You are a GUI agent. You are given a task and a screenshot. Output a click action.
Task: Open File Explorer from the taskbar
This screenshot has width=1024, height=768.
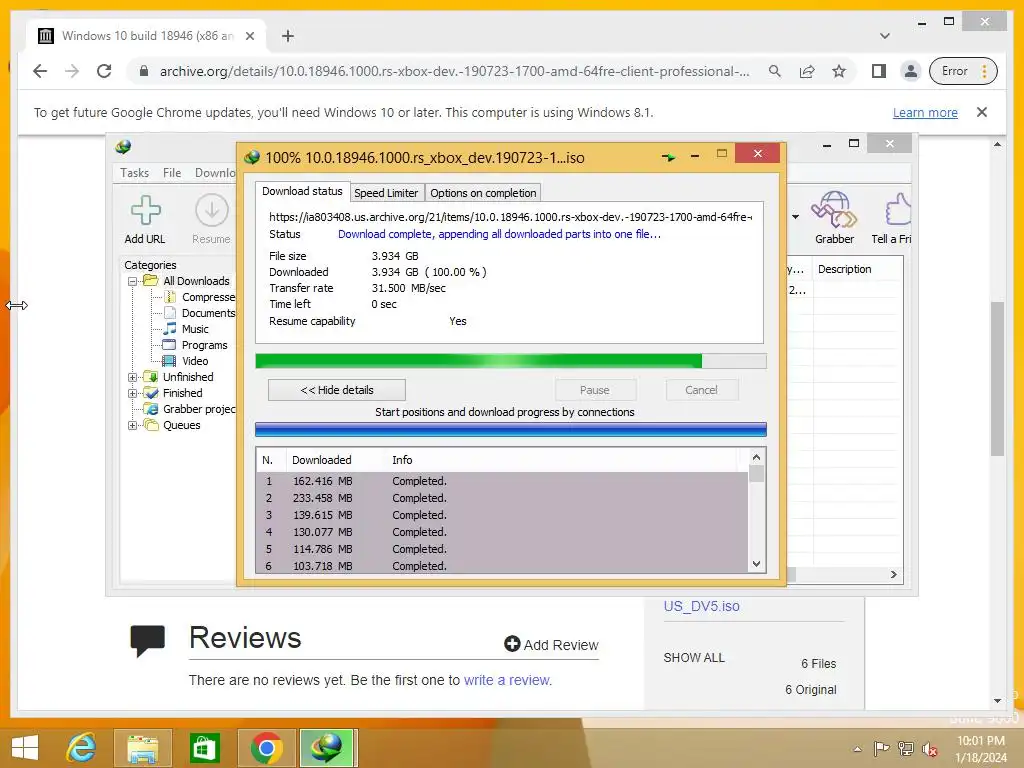point(142,748)
